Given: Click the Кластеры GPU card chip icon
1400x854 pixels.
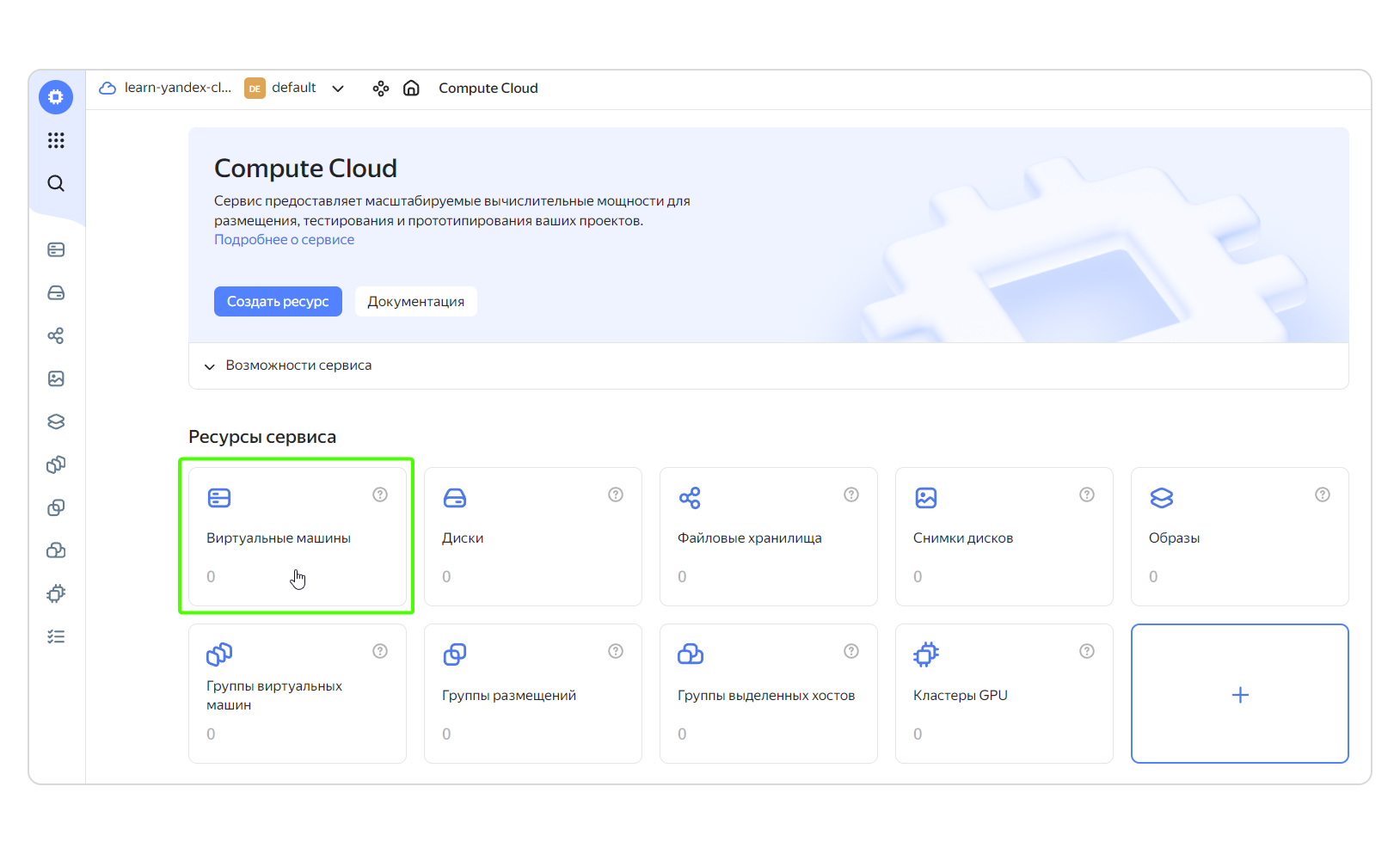Looking at the screenshot, I should pos(926,654).
